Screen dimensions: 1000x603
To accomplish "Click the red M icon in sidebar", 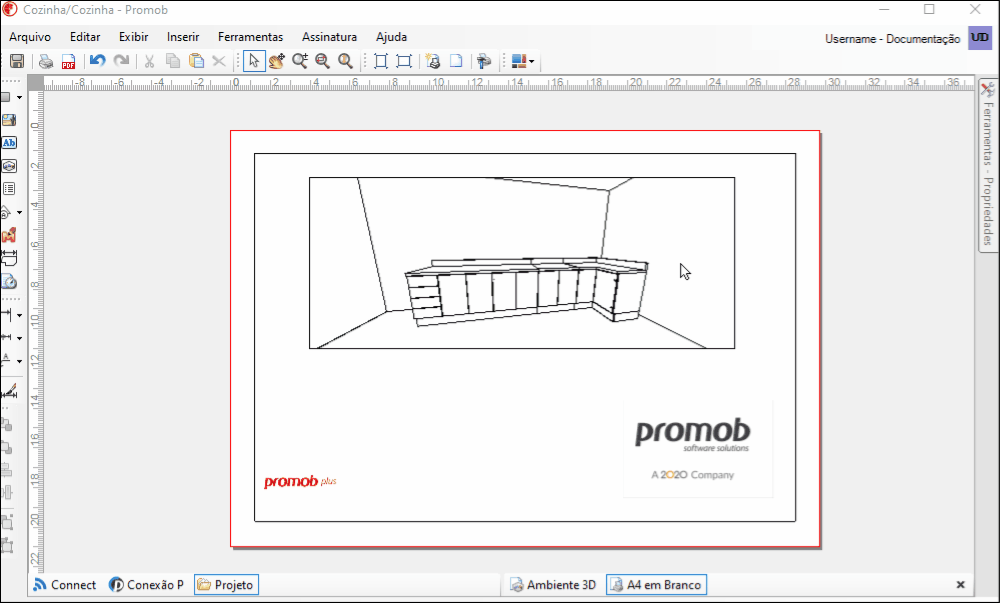I will click(9, 235).
